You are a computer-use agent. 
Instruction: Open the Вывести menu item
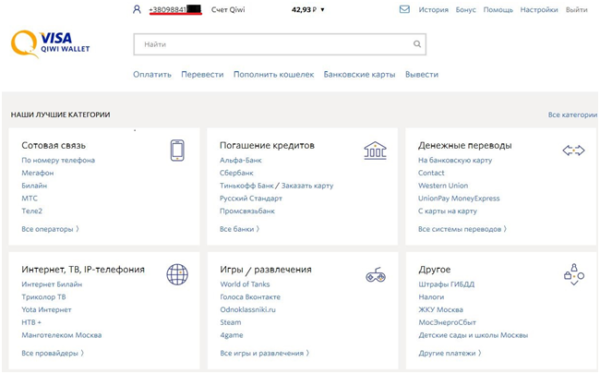click(422, 74)
